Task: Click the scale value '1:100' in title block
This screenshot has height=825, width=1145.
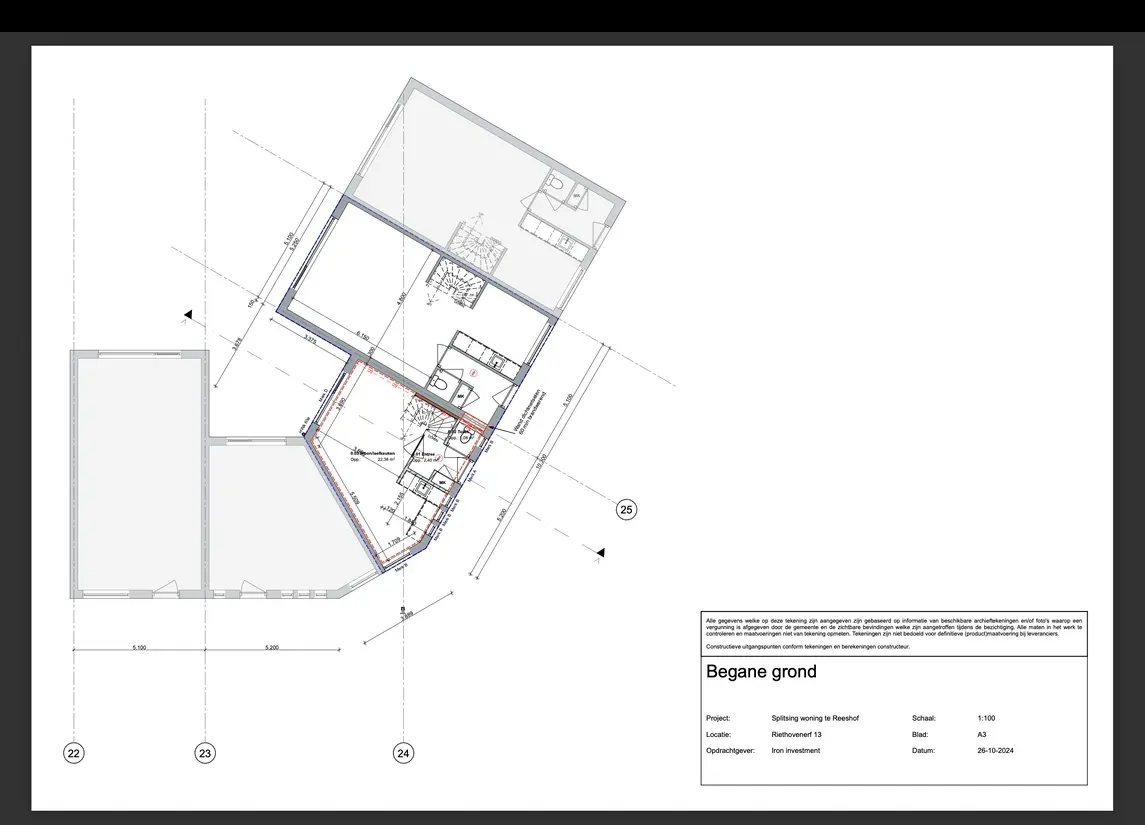Action: [985, 718]
